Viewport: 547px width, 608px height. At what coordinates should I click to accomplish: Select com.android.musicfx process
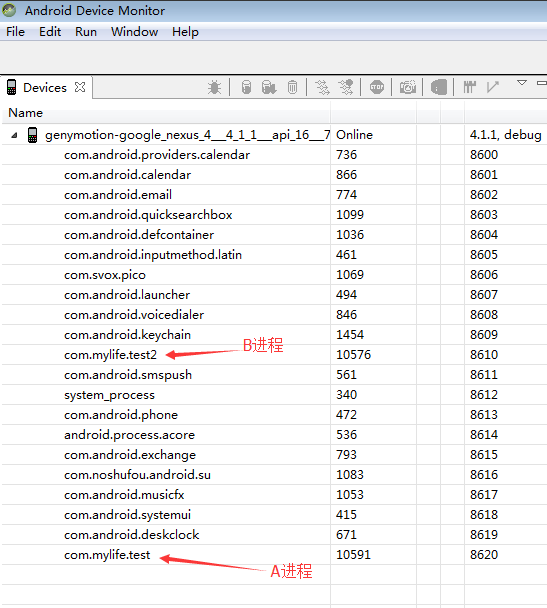pyautogui.click(x=273, y=495)
